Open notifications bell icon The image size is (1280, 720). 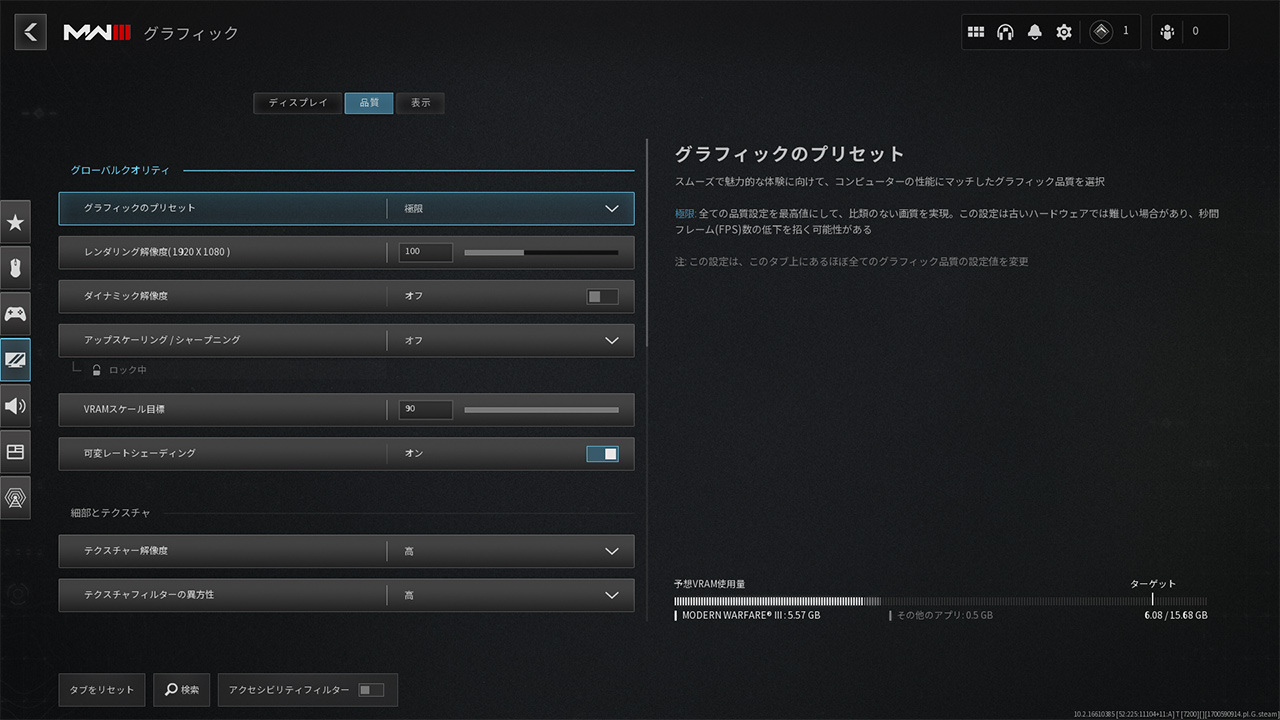pos(1034,32)
